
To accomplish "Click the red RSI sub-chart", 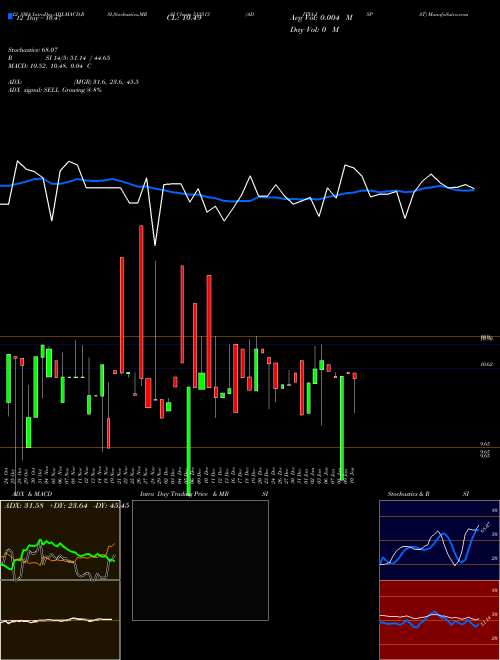I will tap(439, 620).
